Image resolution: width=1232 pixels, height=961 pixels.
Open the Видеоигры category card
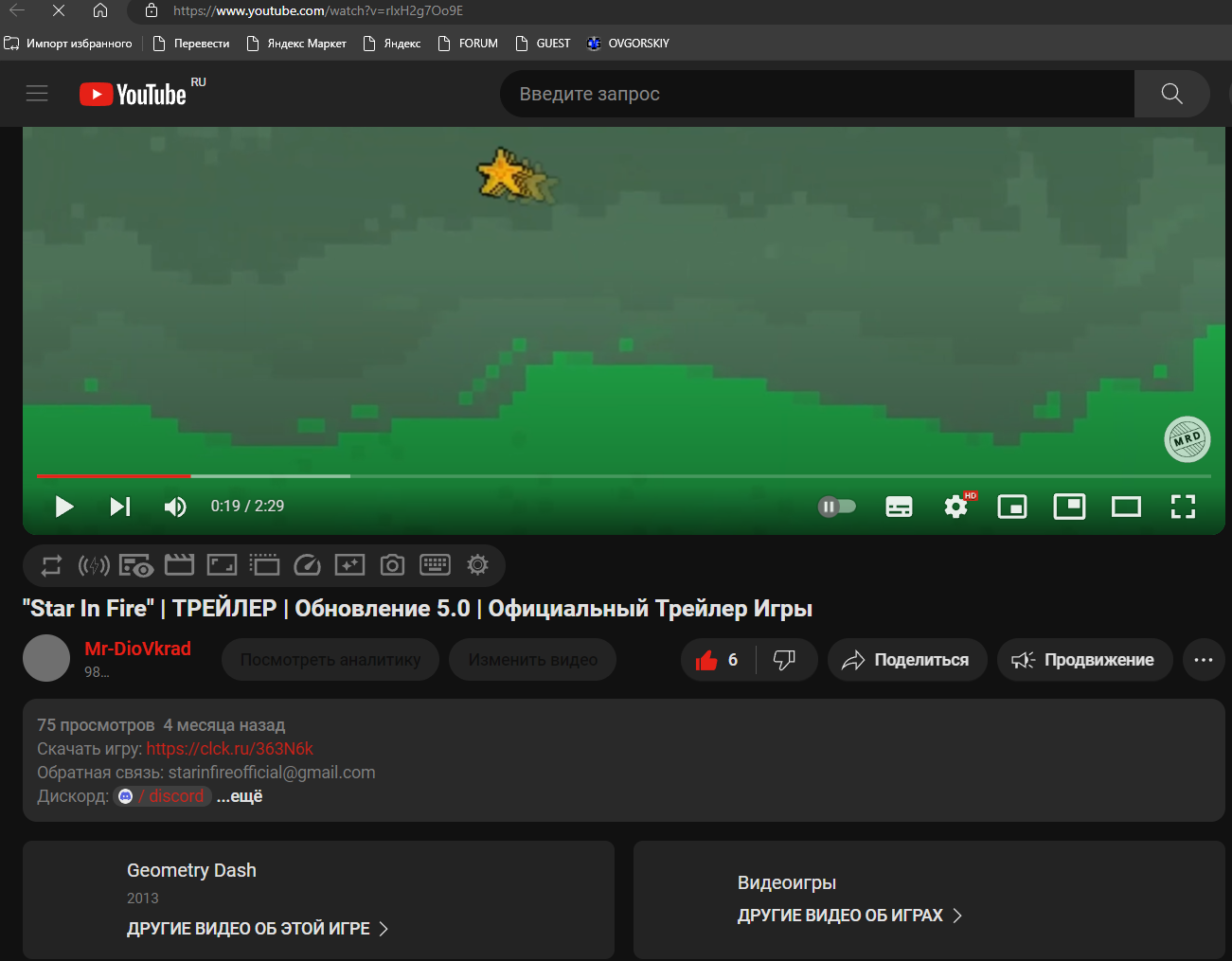point(929,899)
